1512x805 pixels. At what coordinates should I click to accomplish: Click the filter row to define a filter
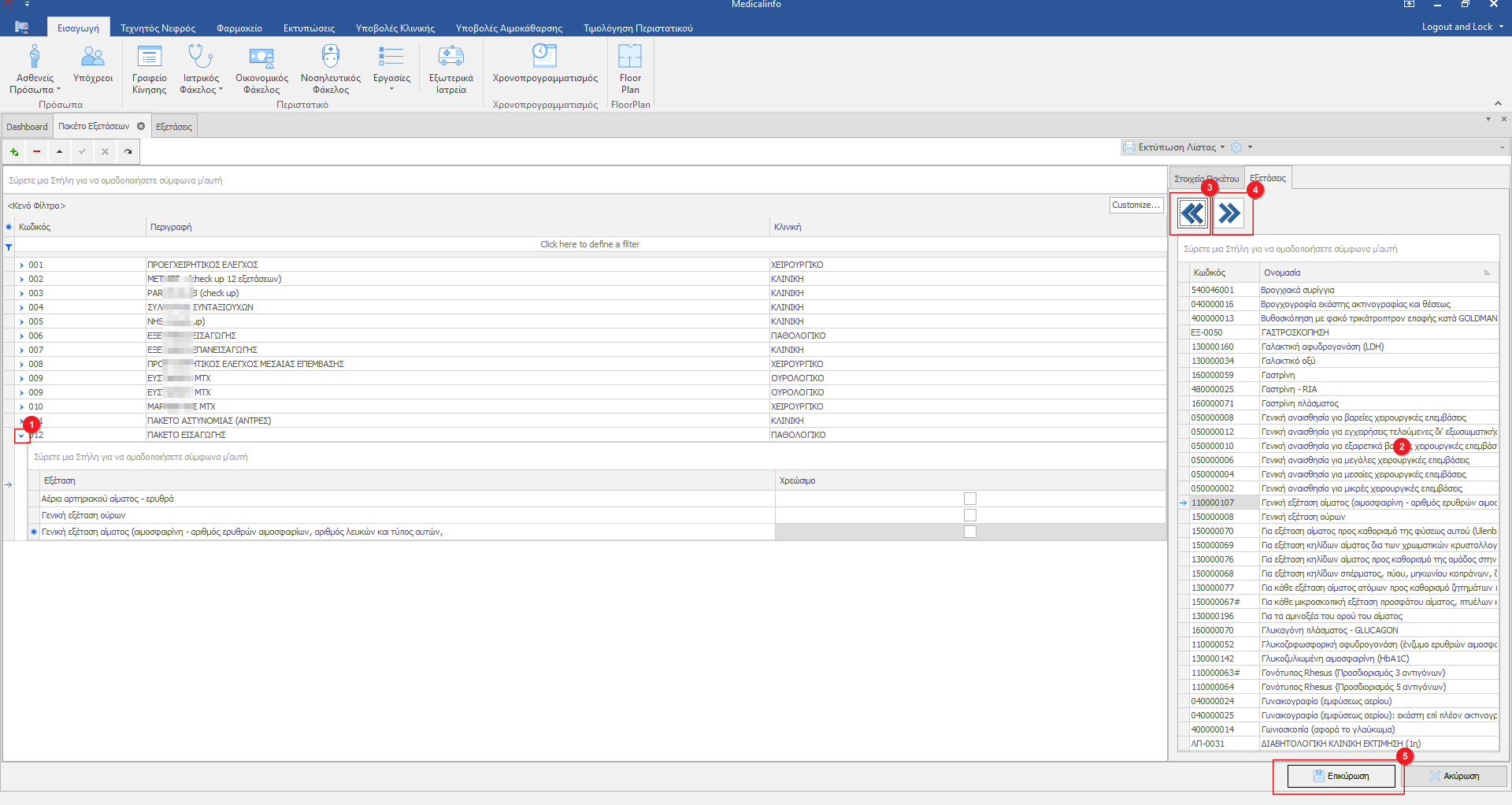(589, 244)
